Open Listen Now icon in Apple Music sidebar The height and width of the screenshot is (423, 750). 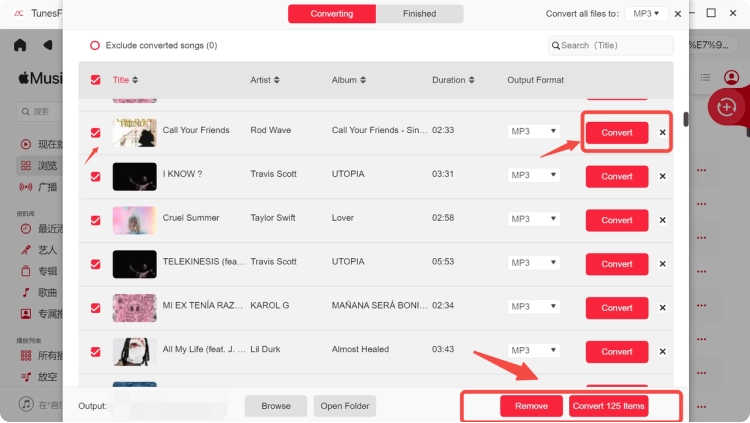26,144
